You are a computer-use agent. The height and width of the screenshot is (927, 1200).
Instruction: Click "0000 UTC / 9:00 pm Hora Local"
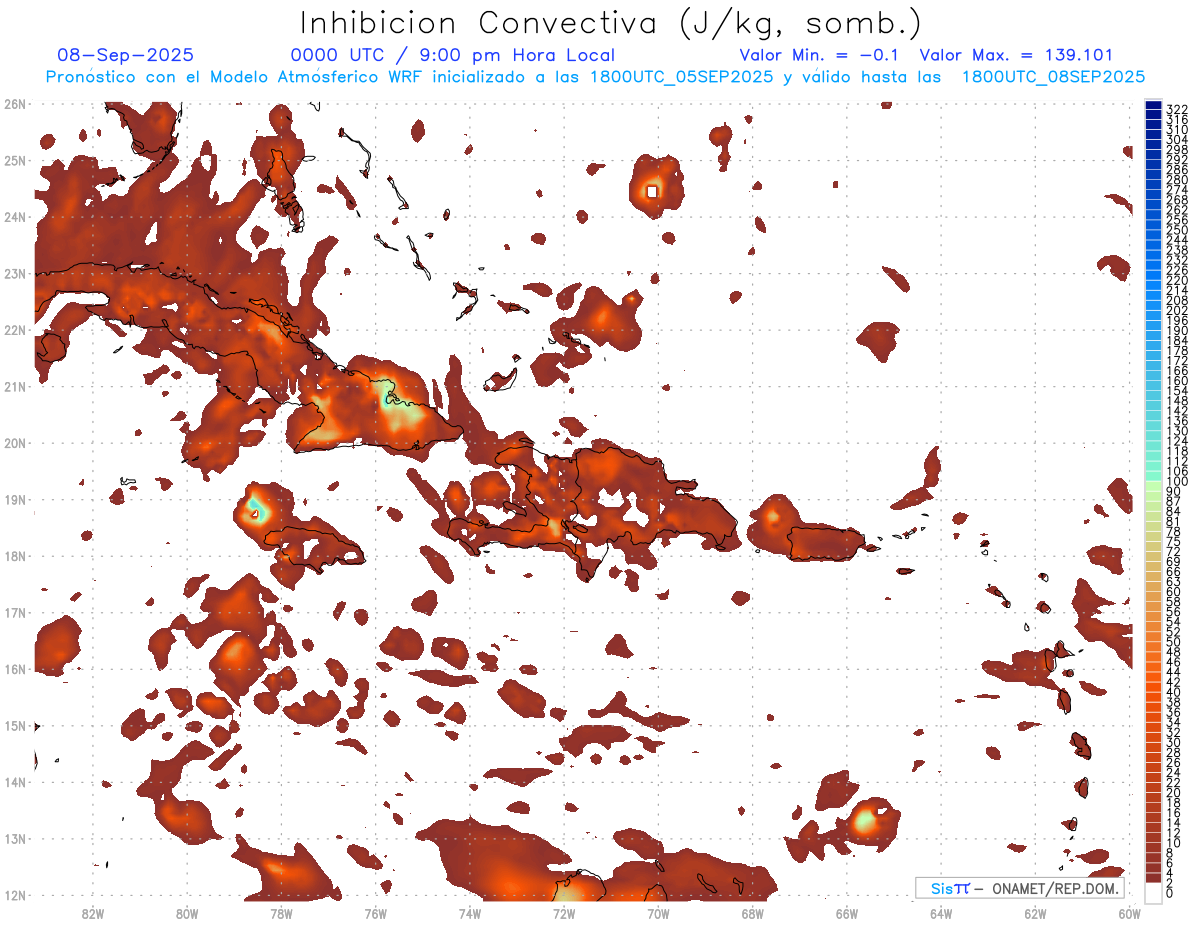pos(453,55)
